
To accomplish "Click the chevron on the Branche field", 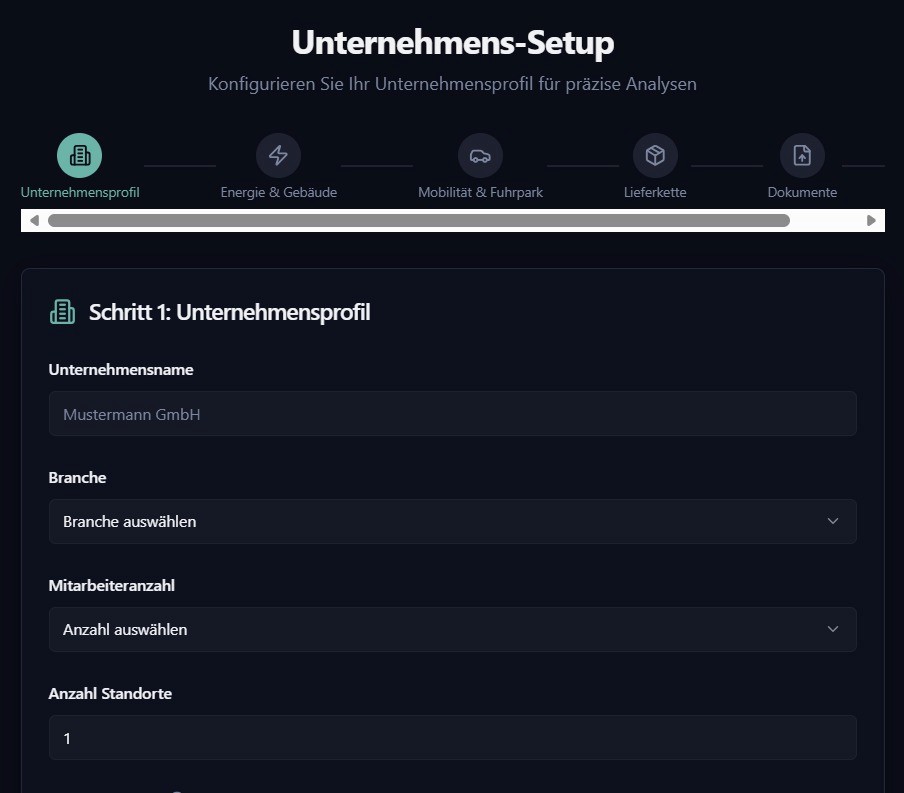I will 833,521.
